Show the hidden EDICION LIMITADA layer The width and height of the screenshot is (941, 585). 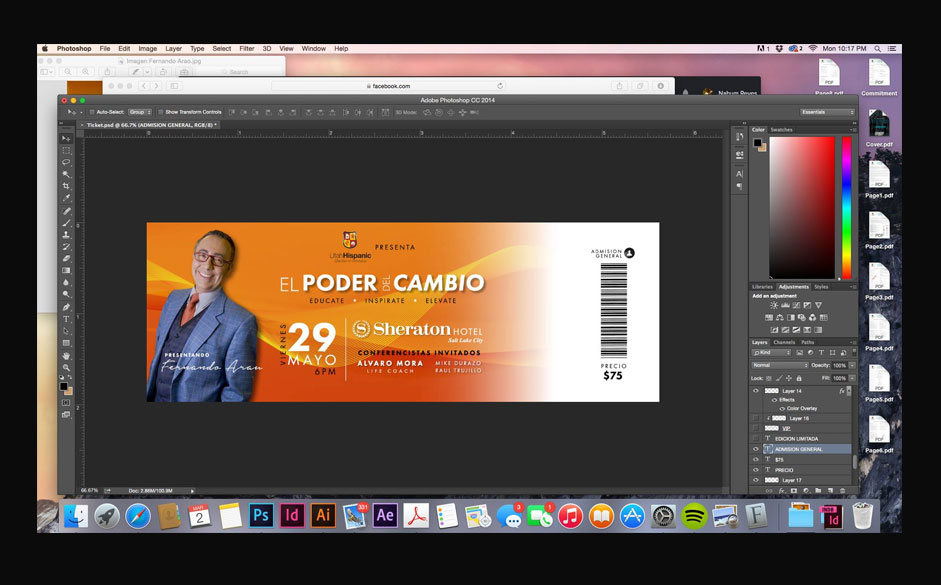tap(756, 439)
